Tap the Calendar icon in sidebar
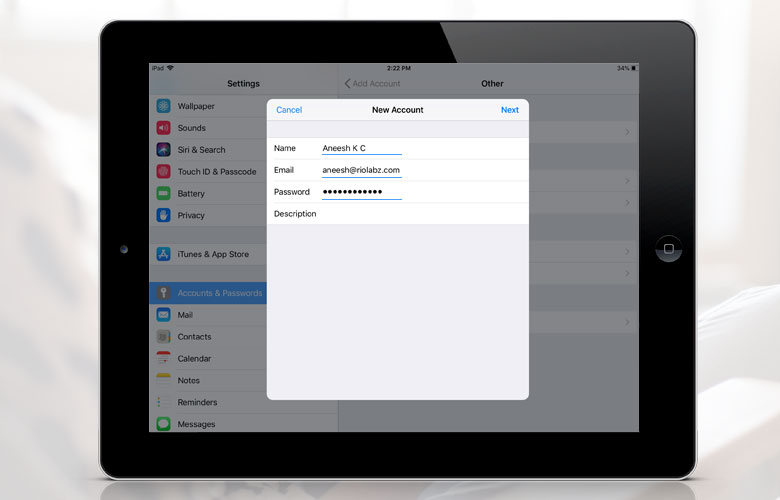 point(163,359)
